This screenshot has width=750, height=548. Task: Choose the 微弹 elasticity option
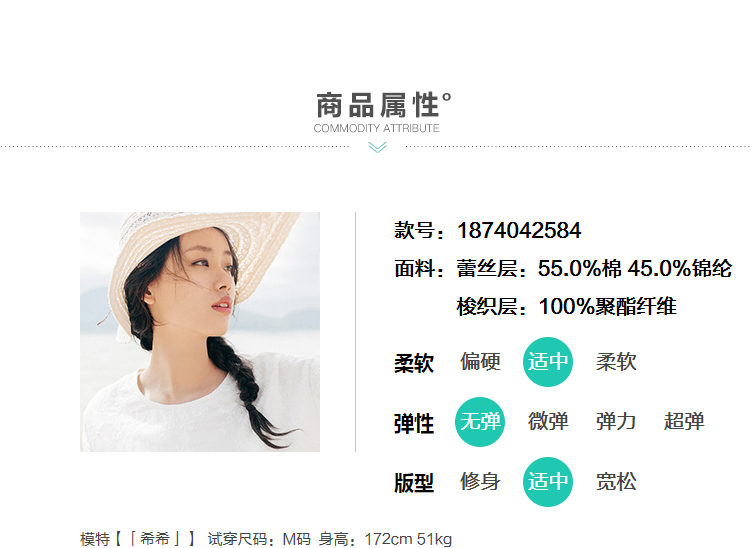click(548, 422)
